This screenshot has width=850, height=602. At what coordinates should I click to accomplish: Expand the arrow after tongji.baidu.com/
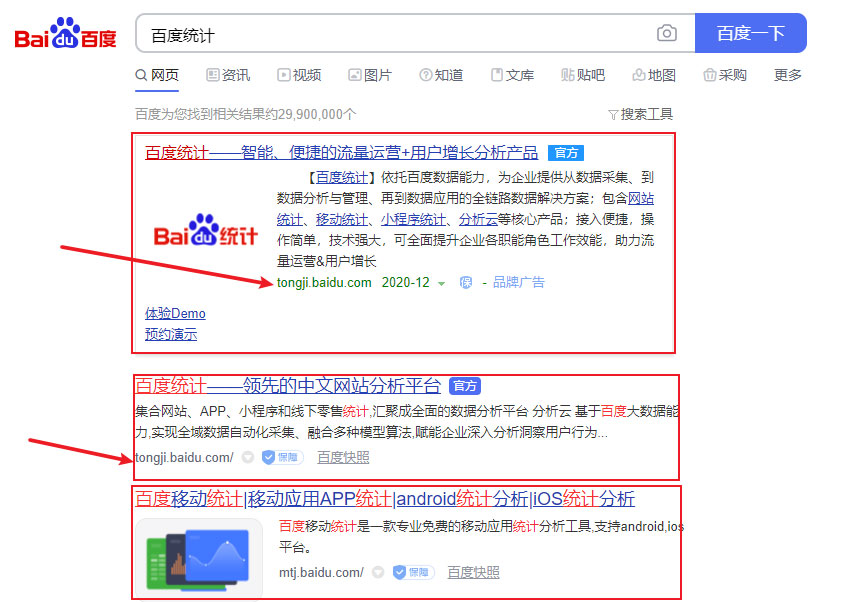248,458
